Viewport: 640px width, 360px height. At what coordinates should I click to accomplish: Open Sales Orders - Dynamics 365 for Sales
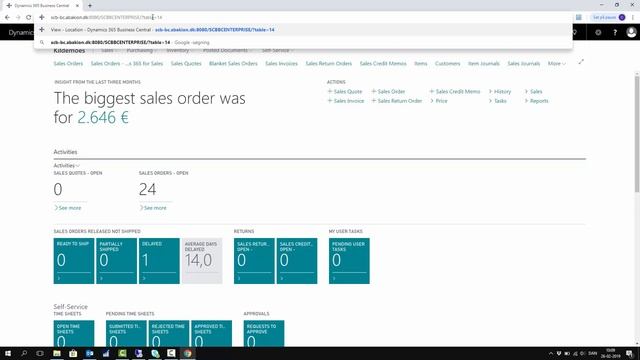point(127,64)
